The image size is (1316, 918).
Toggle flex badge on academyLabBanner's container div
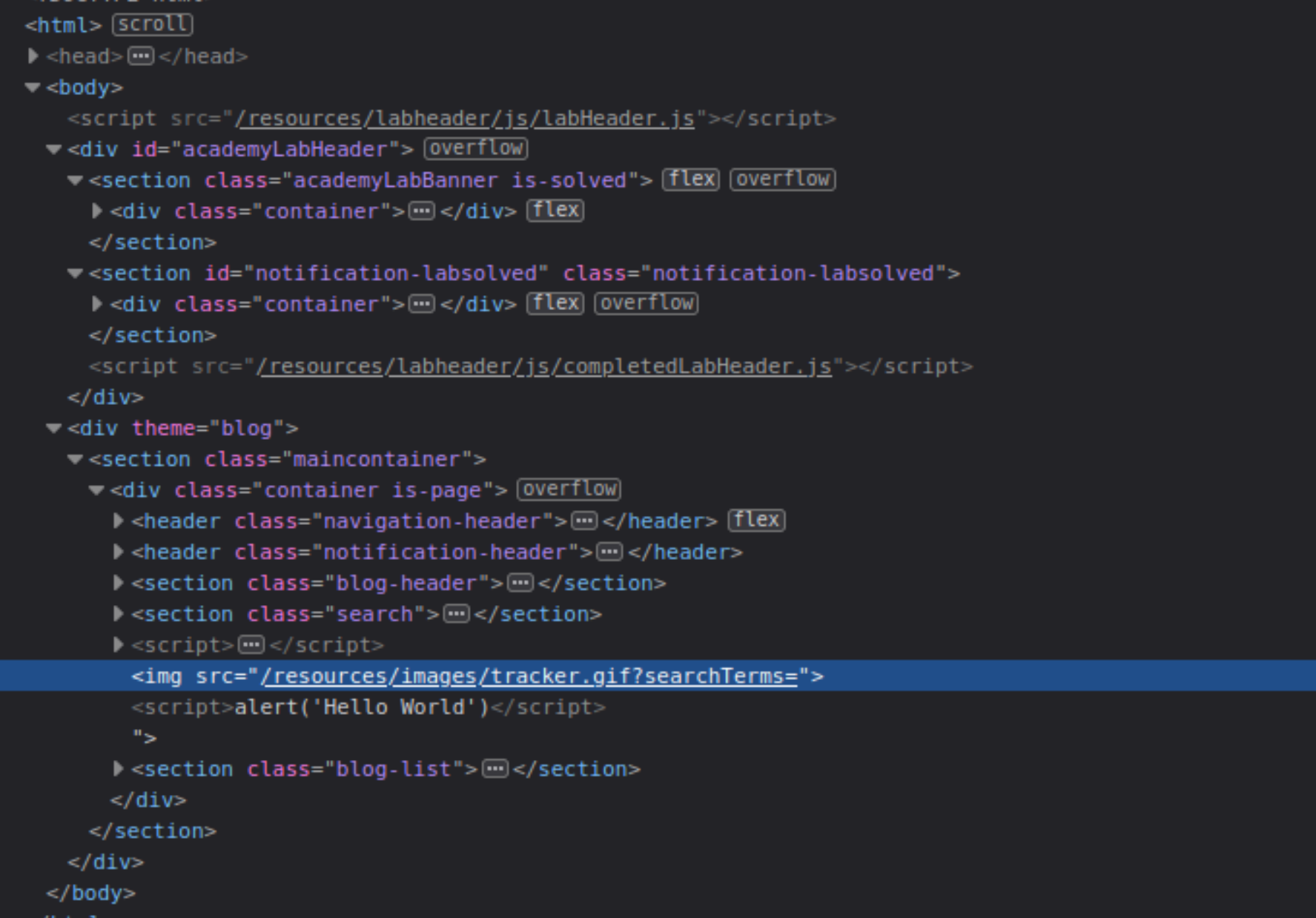point(555,211)
